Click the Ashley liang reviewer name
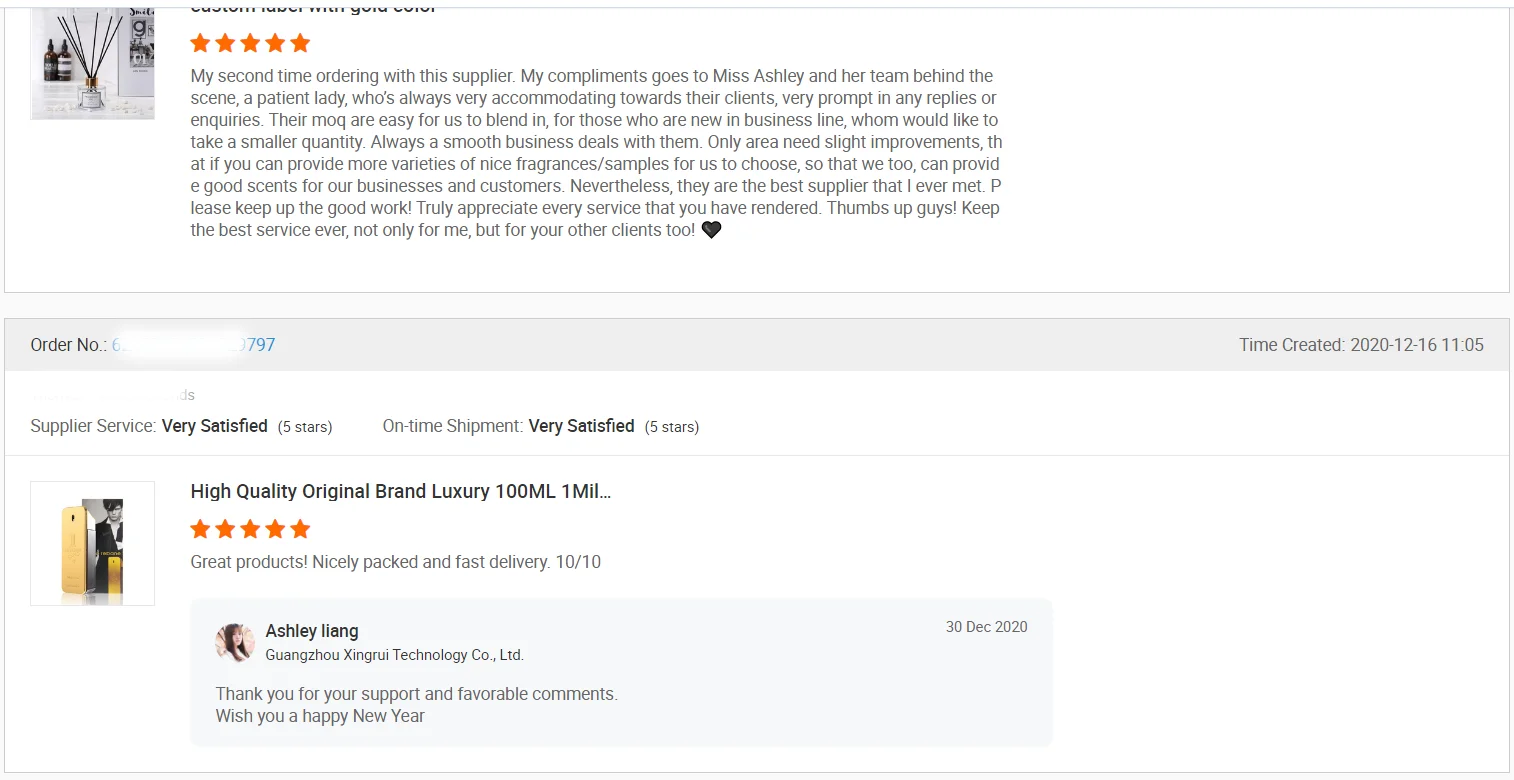The image size is (1514, 780). tap(312, 631)
